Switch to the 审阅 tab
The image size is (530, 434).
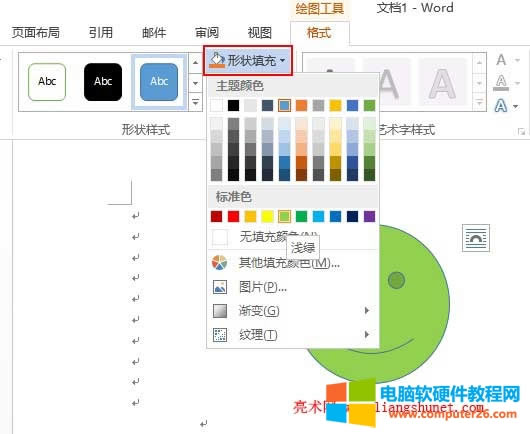(x=207, y=33)
